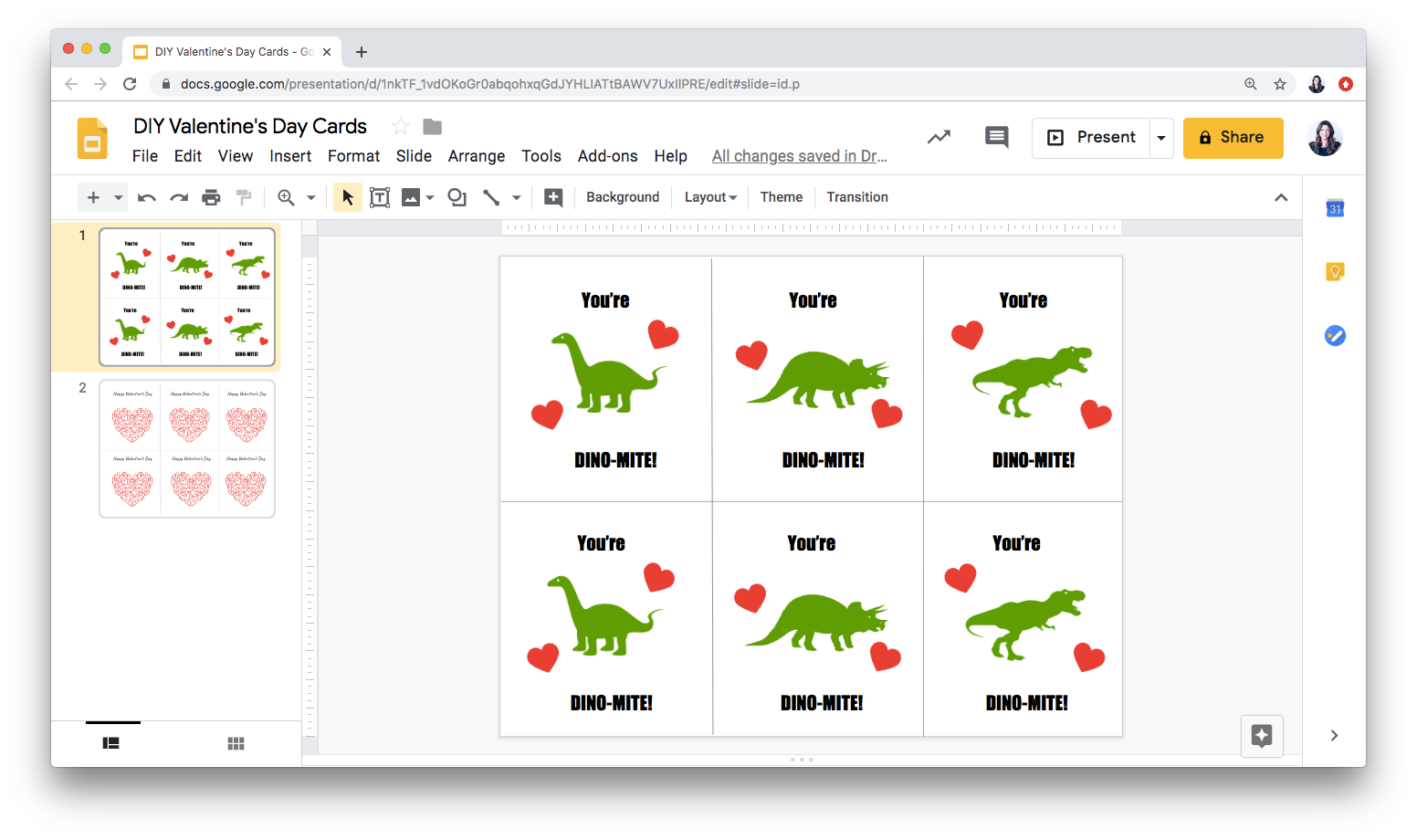This screenshot has width=1417, height=840.
Task: Select the line tool
Action: [491, 197]
